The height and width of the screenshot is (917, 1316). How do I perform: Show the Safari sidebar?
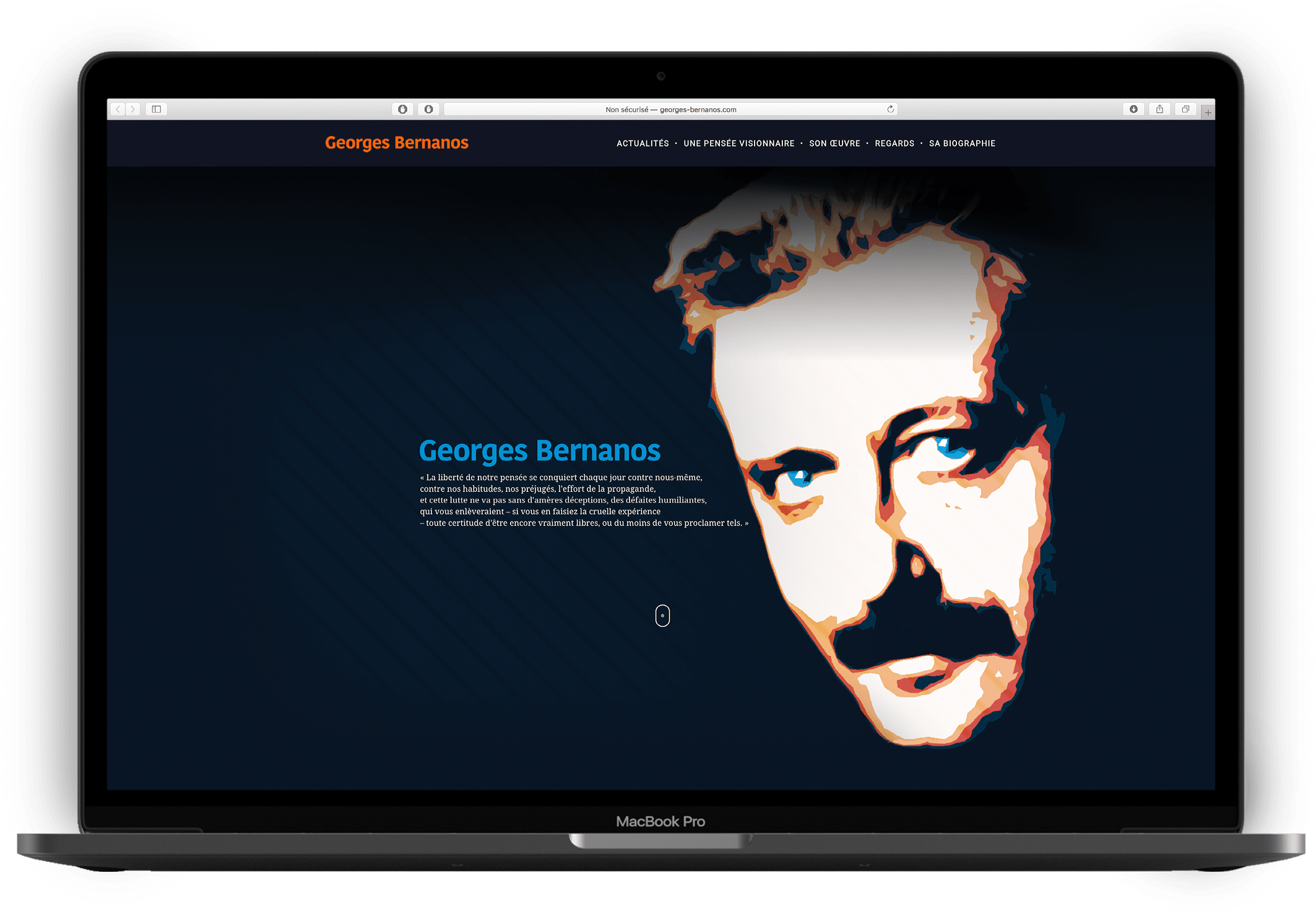pyautogui.click(x=157, y=110)
